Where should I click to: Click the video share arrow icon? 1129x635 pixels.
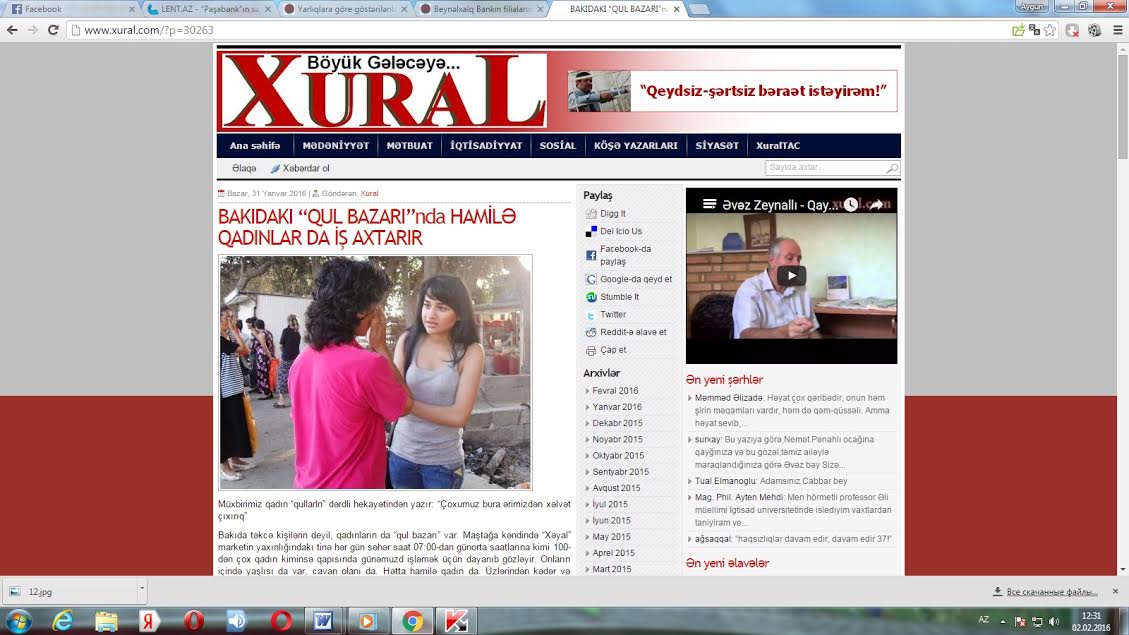click(x=876, y=204)
